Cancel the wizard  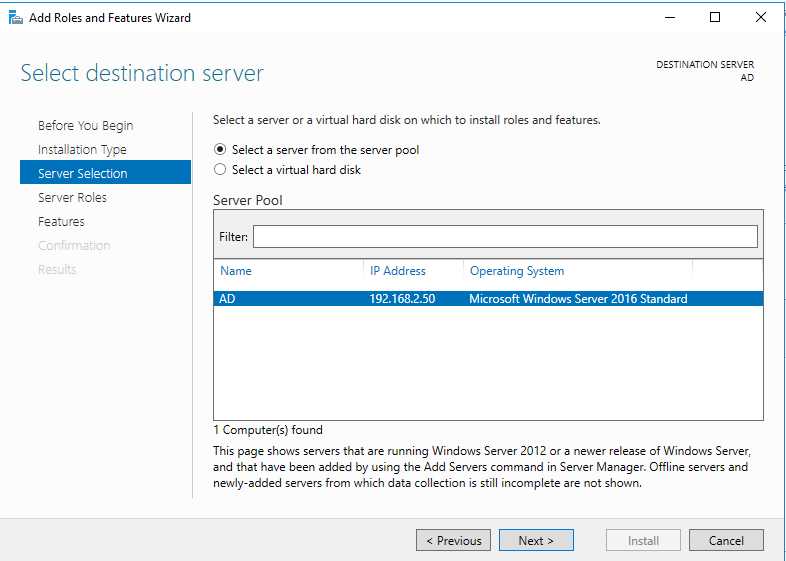tap(726, 540)
